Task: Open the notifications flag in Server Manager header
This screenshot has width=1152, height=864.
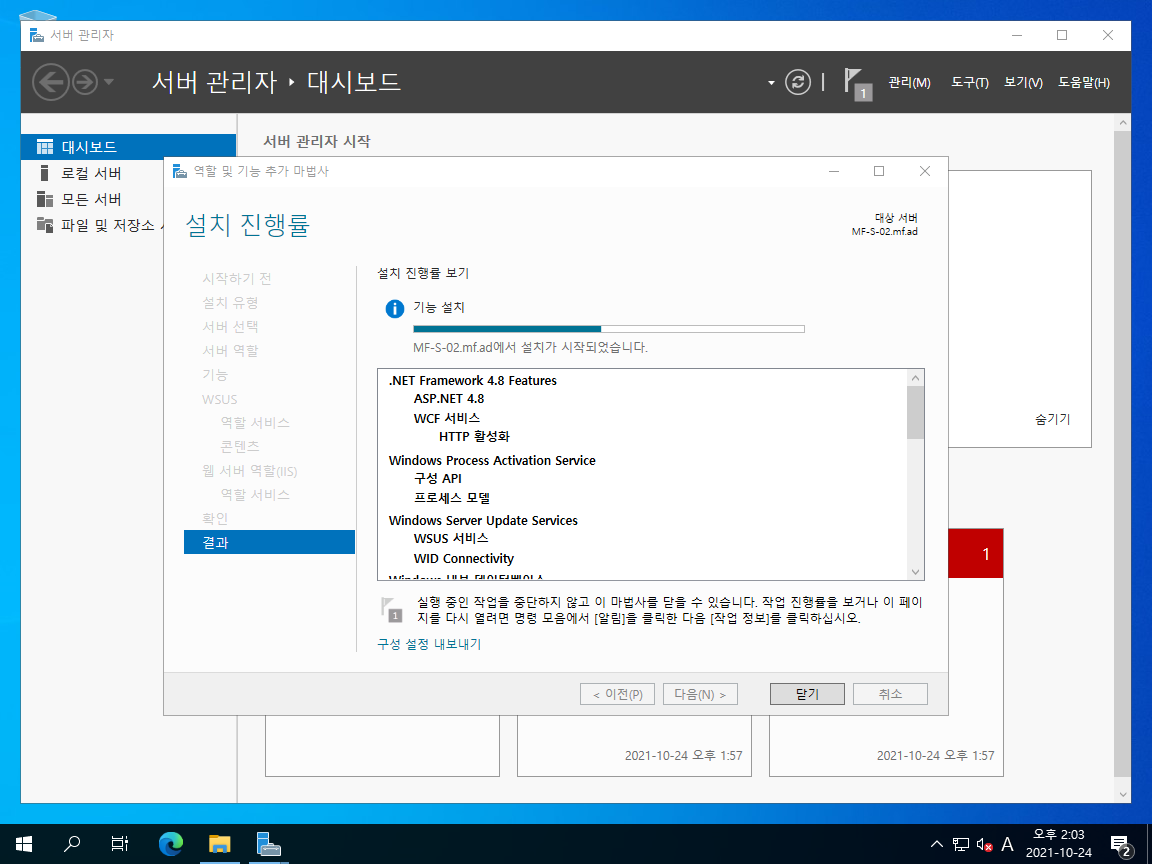Action: 857,83
